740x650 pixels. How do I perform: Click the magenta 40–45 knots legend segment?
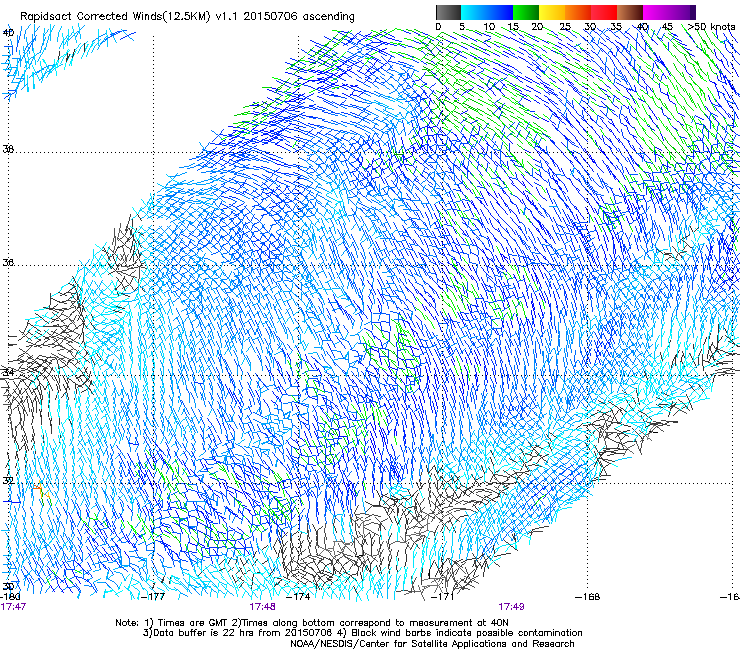point(656,12)
